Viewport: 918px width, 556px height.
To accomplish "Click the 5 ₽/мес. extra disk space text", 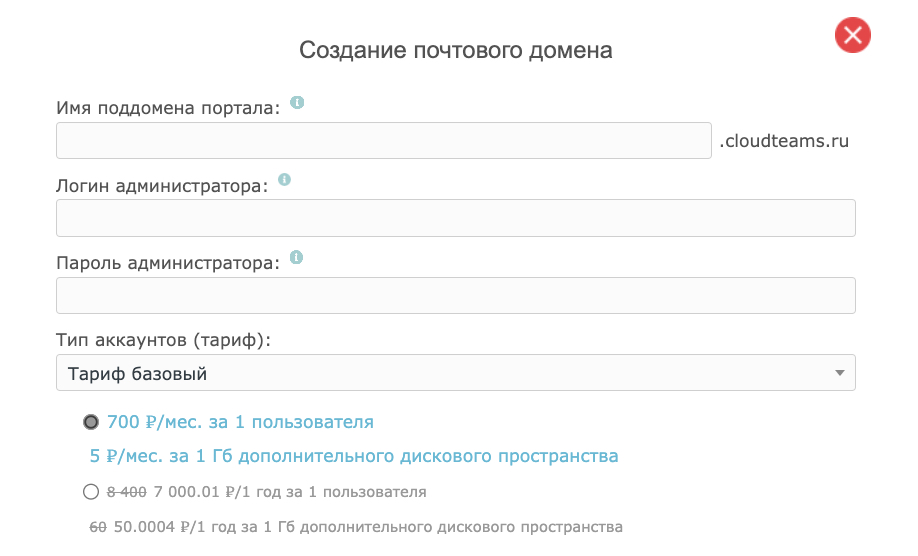I will coord(354,456).
